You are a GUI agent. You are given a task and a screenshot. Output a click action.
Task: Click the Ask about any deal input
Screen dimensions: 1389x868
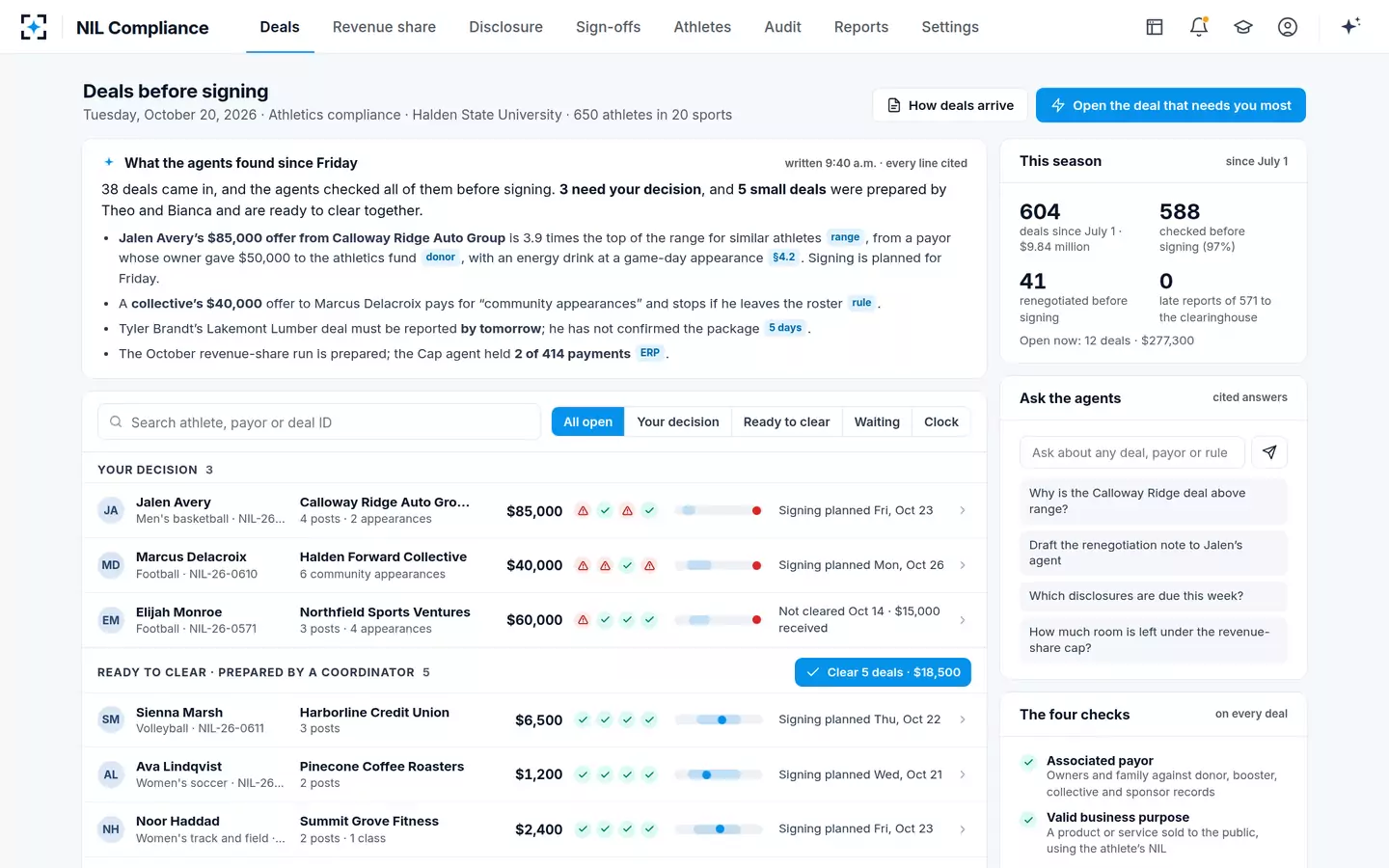1131,452
